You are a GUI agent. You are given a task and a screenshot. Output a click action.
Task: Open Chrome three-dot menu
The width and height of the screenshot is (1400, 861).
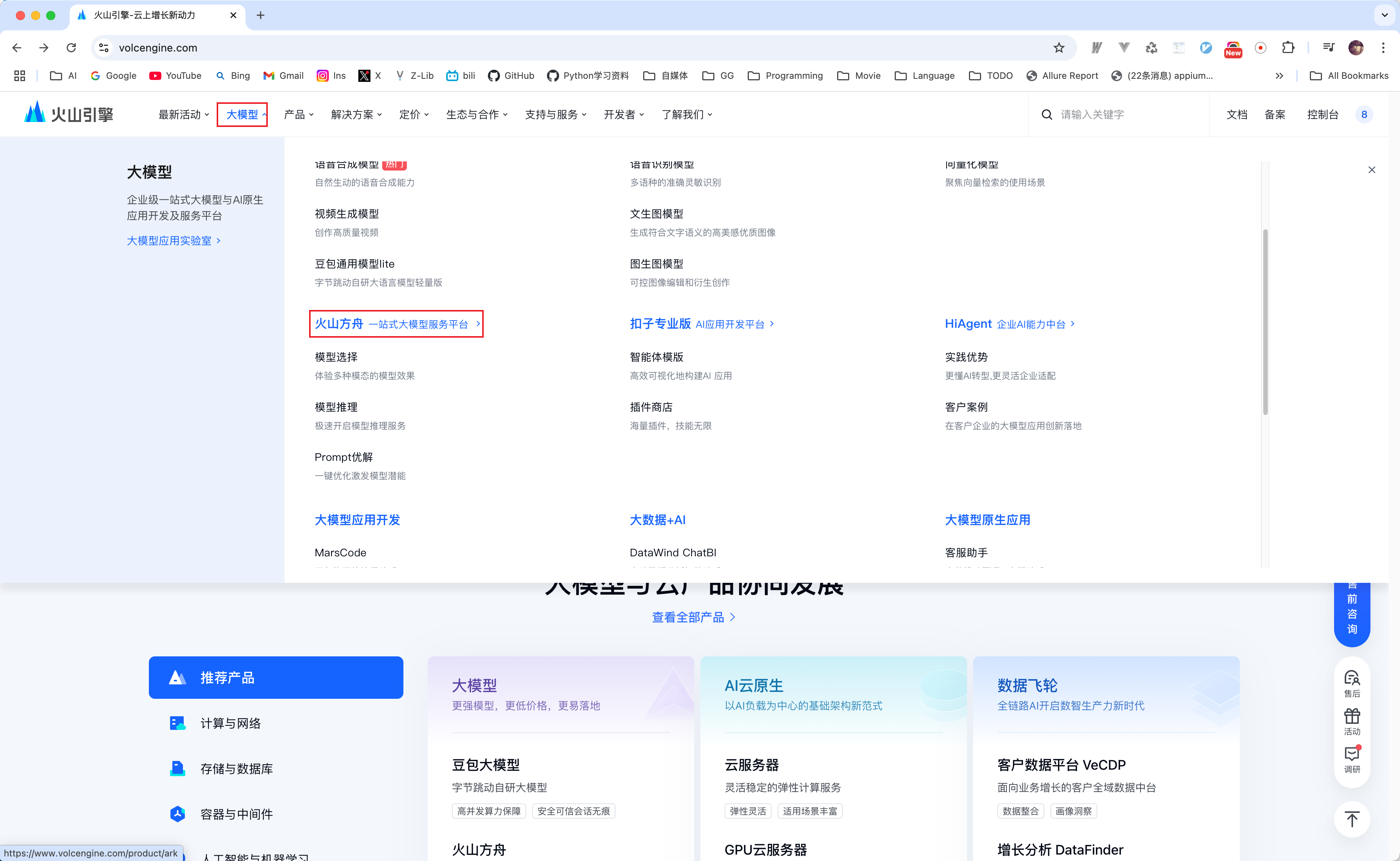point(1383,48)
